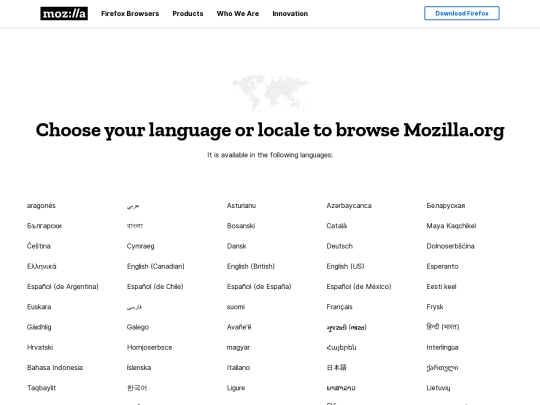540x405 pixels.
Task: Pick Bosanski language
Action: coord(241,226)
